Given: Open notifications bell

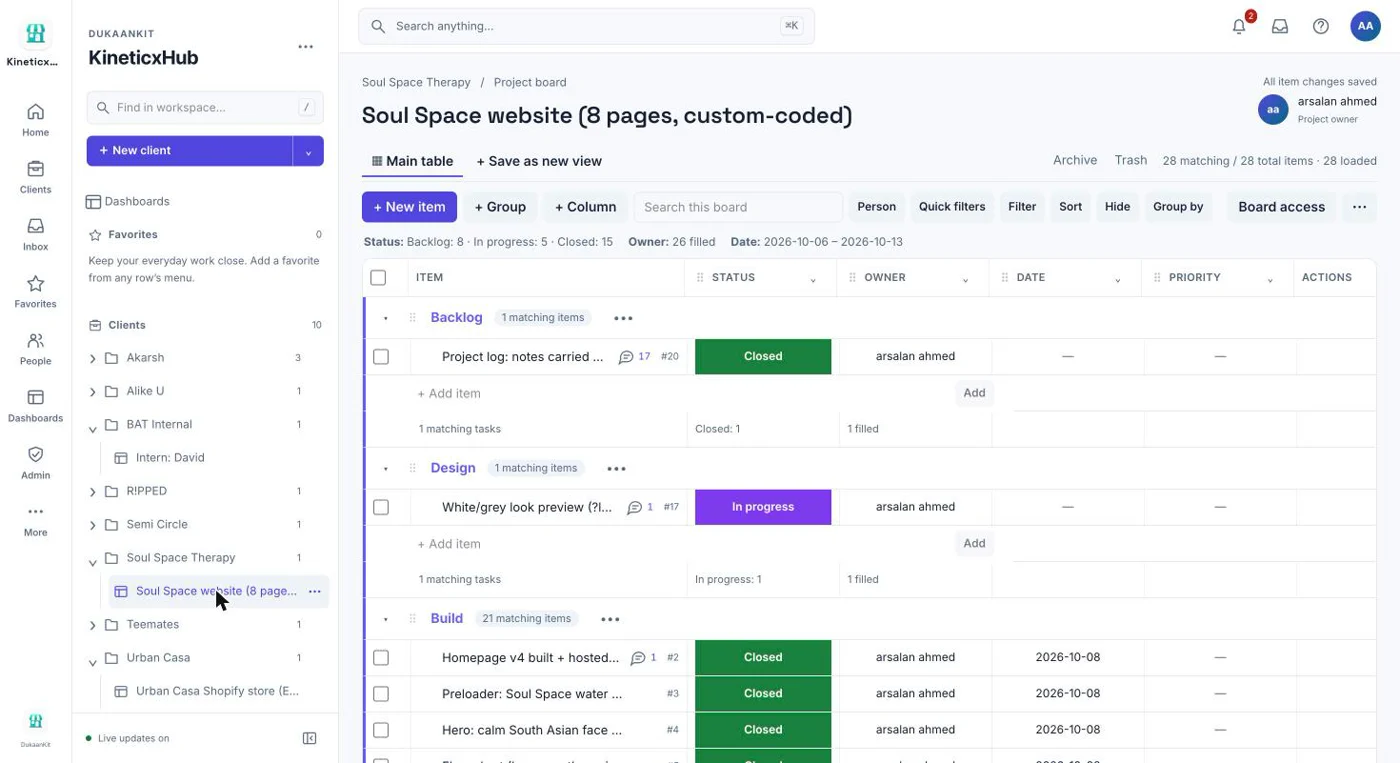Looking at the screenshot, I should pyautogui.click(x=1239, y=27).
